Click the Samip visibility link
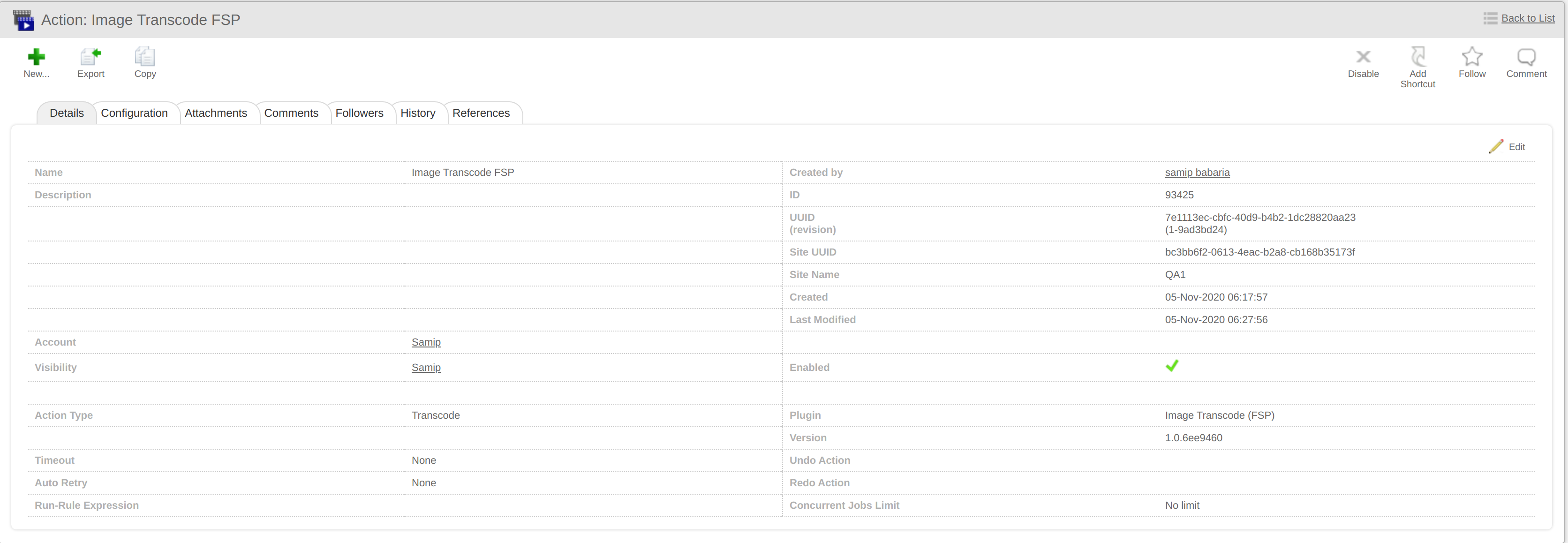 pyautogui.click(x=425, y=367)
